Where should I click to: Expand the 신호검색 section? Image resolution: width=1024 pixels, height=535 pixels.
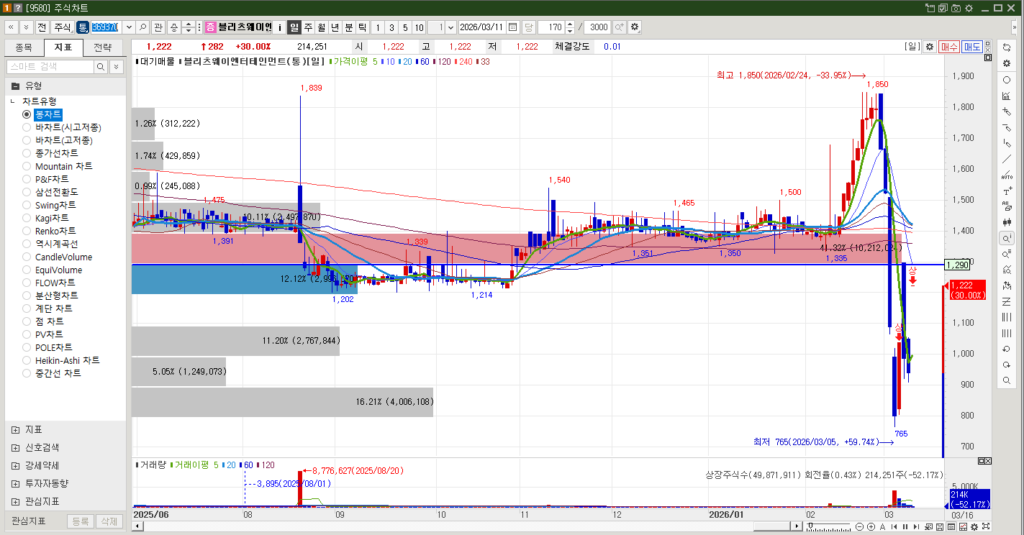tap(14, 447)
